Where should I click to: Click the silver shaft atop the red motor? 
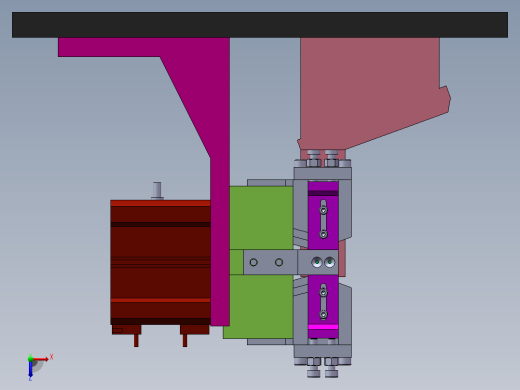click(157, 190)
